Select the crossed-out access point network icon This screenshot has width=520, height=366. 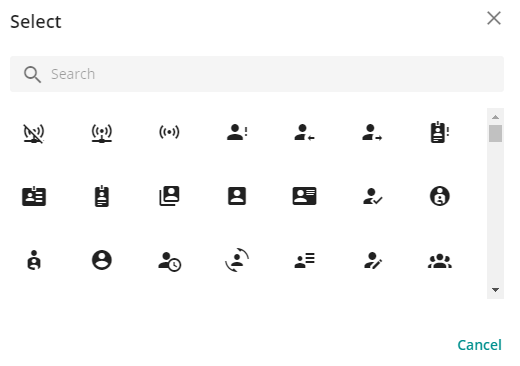tap(34, 133)
